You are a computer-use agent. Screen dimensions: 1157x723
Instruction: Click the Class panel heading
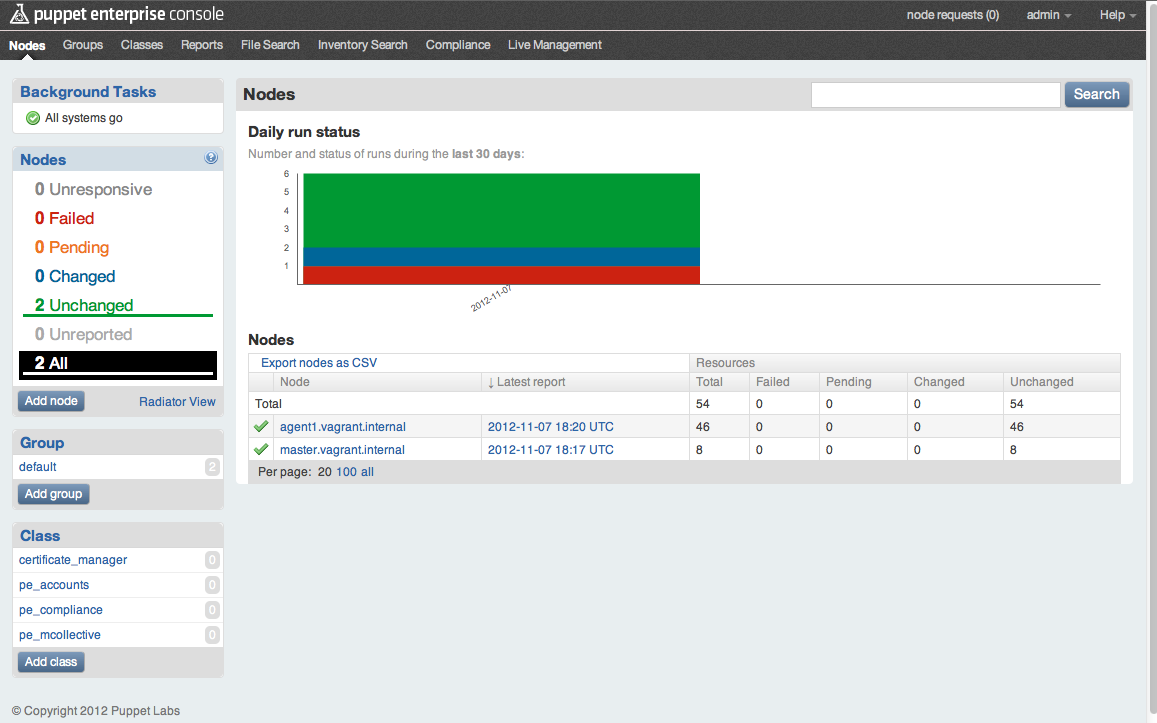tap(40, 536)
